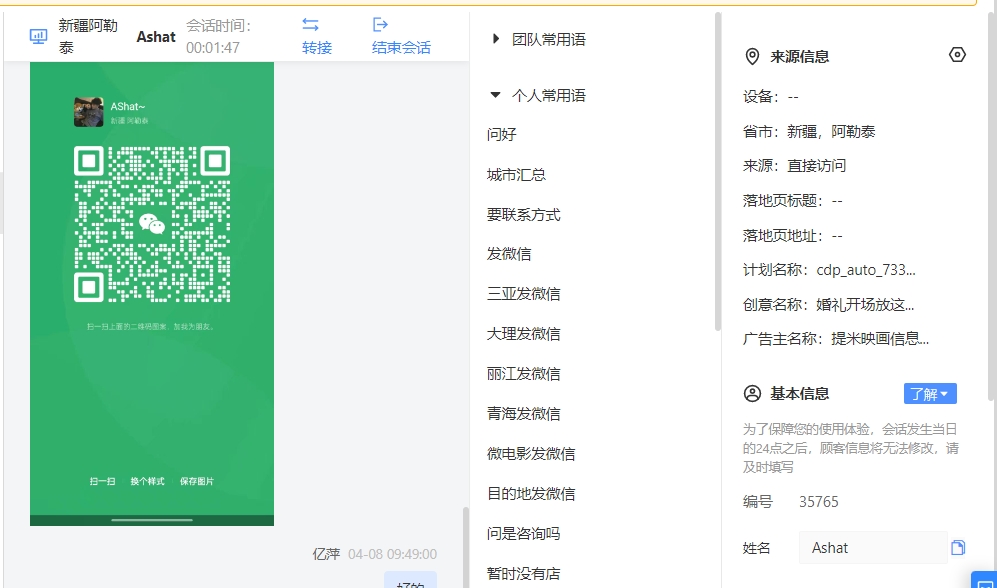
Task: Copy the name using the icon beside Ashat
Action: tap(958, 547)
